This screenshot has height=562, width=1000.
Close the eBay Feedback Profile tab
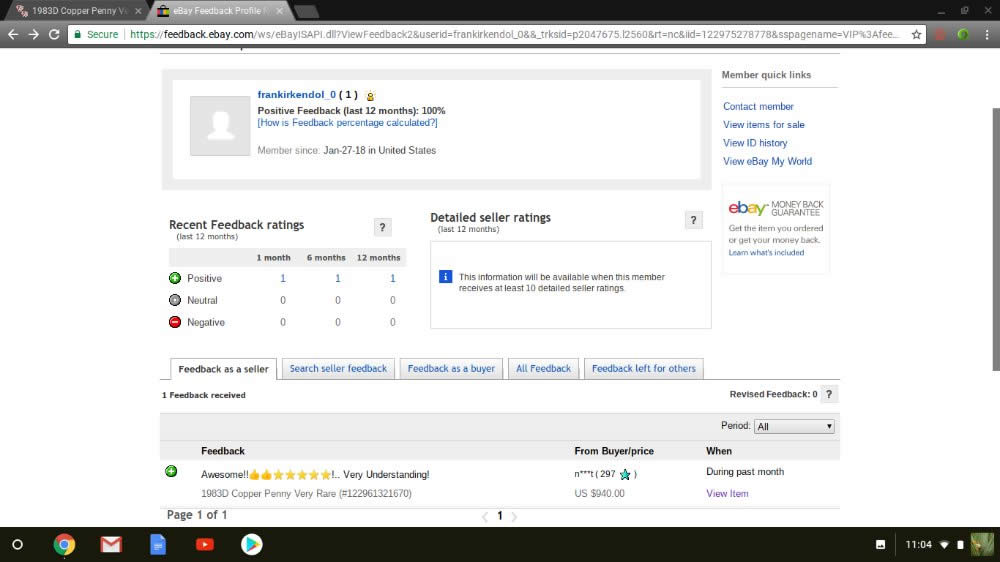click(279, 11)
